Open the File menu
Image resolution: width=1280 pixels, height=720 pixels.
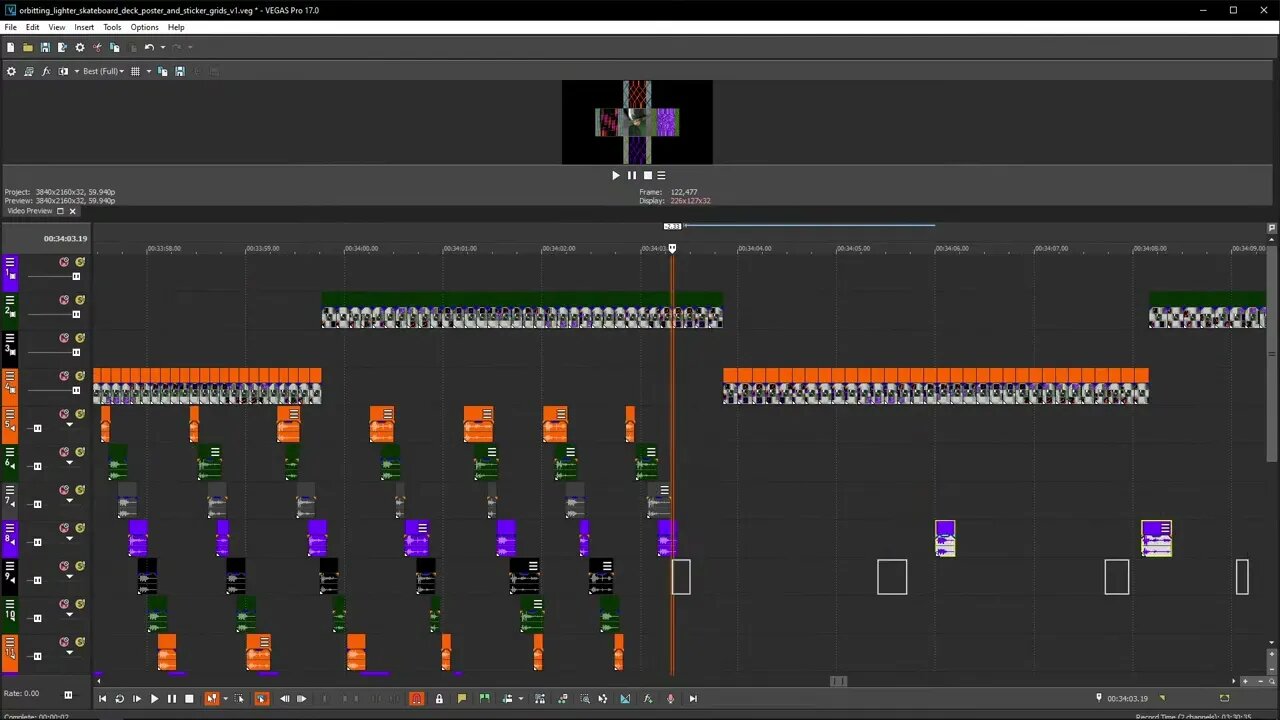tap(11, 27)
